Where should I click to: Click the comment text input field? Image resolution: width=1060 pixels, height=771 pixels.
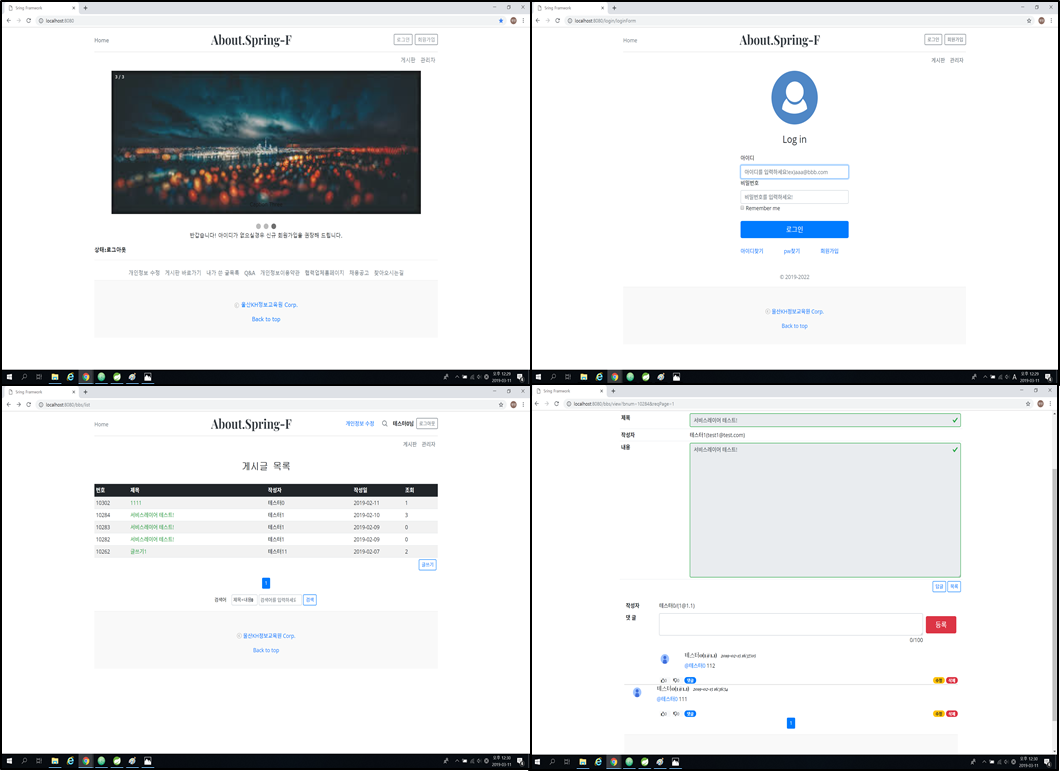click(790, 624)
